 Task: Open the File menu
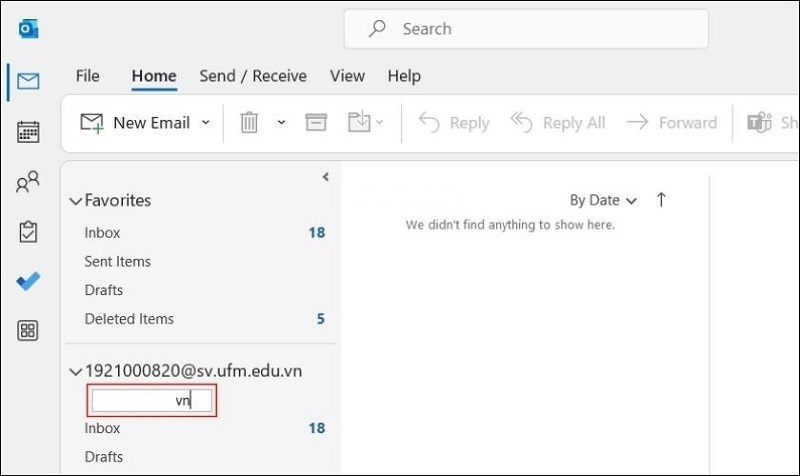[88, 76]
